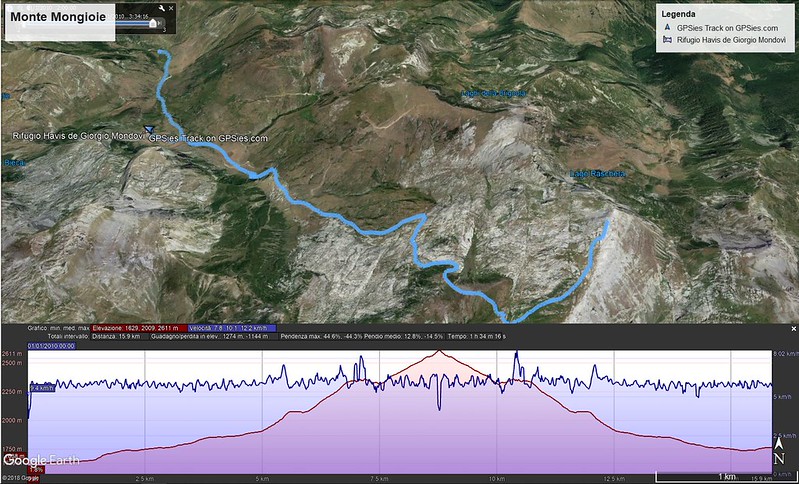The width and height of the screenshot is (799, 484).
Task: Click the blue track endpoint near Lago Raschera
Action: [607, 222]
